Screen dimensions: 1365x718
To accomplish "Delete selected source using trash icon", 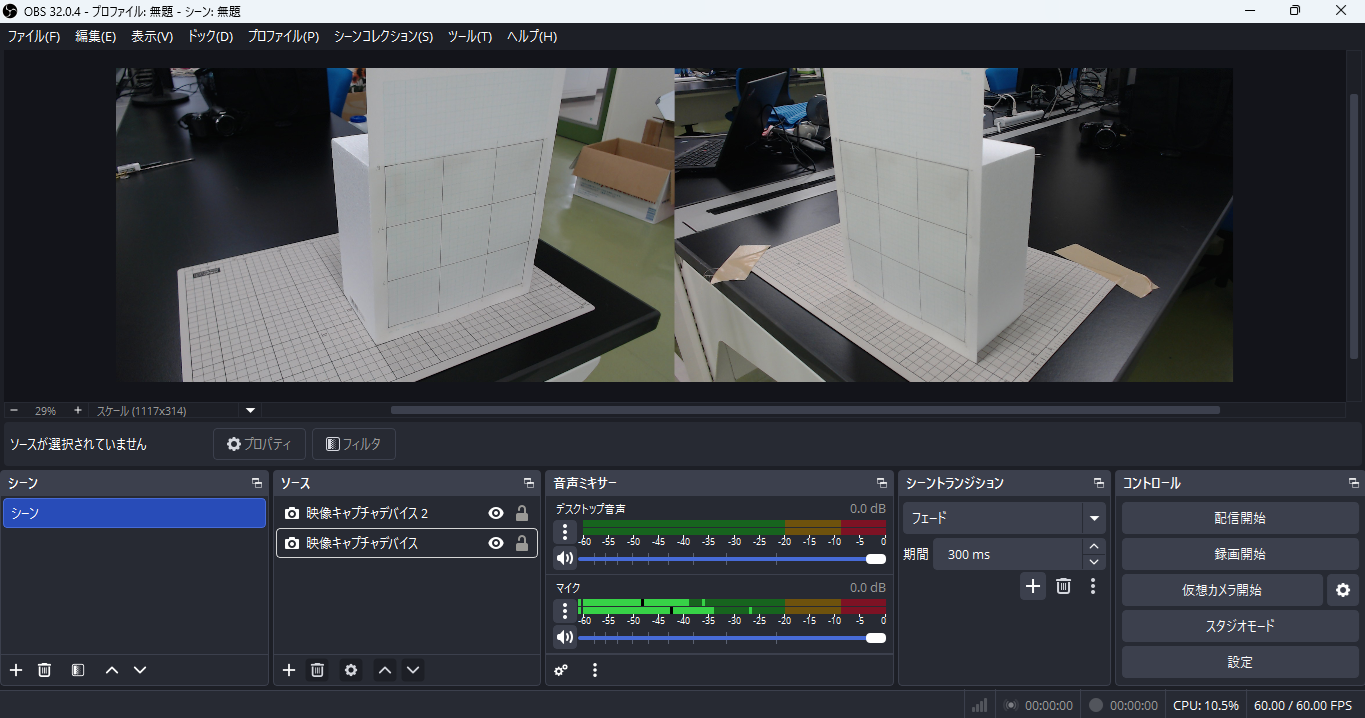I will tap(317, 670).
